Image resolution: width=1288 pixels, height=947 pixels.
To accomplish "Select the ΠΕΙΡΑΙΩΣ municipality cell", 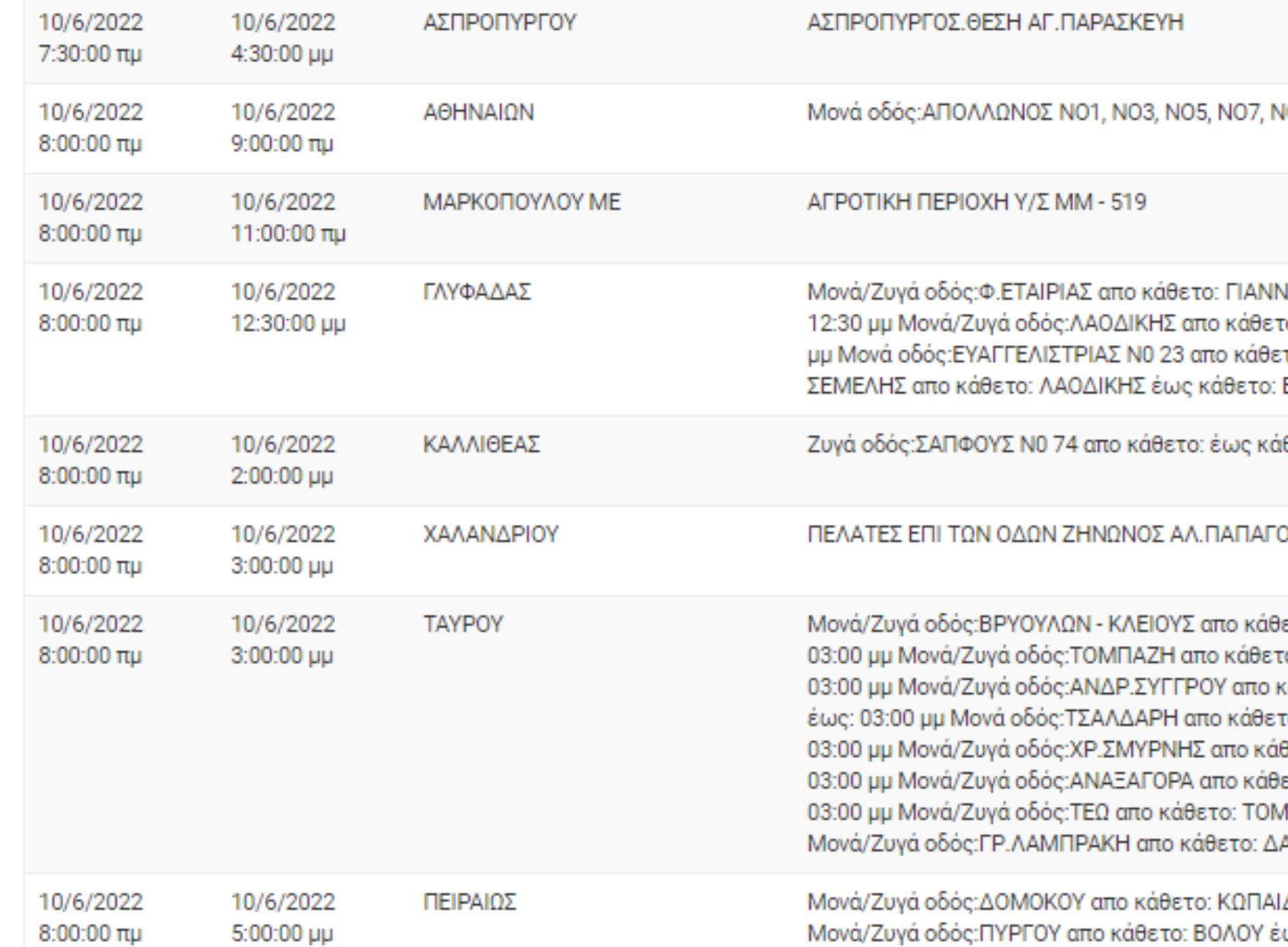I will click(469, 902).
